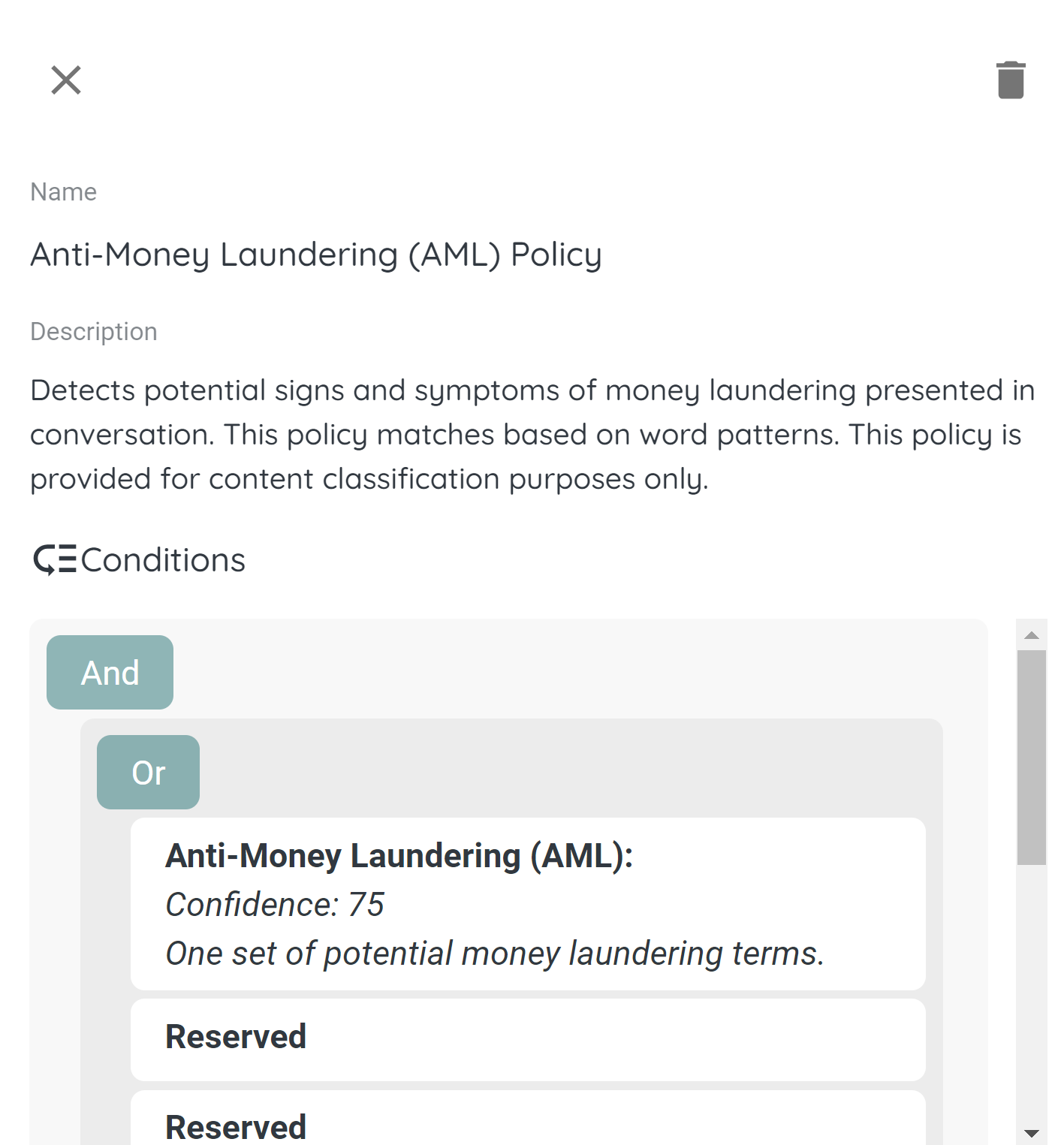
Task: Toggle the And operator button
Action: [110, 673]
